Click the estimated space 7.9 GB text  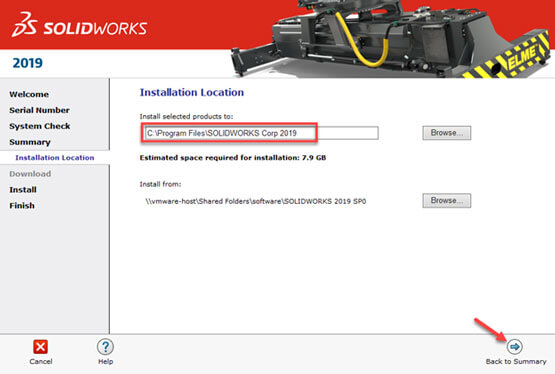point(233,158)
